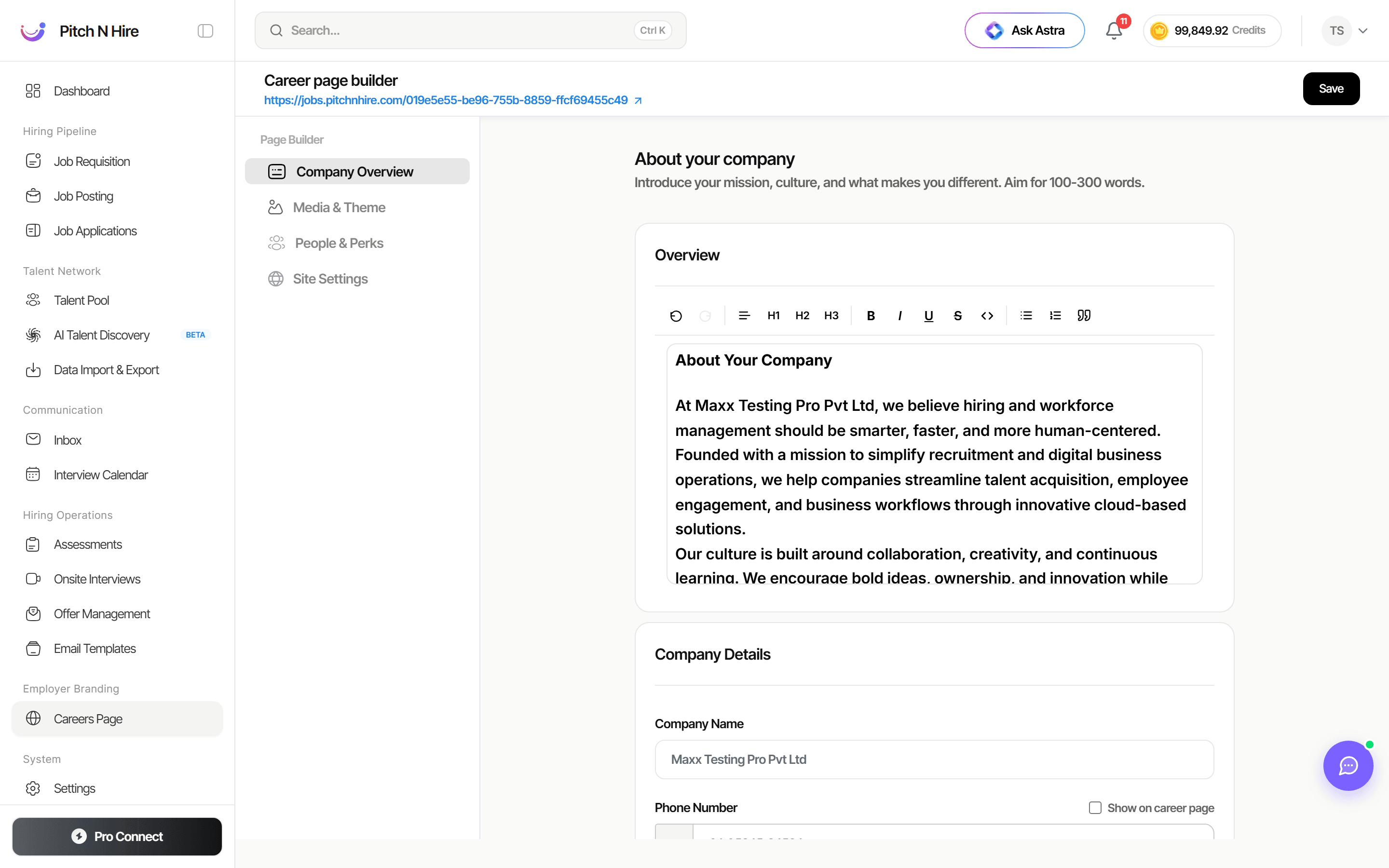Open Job Requisition page
Viewport: 1389px width, 868px height.
[x=117, y=162]
